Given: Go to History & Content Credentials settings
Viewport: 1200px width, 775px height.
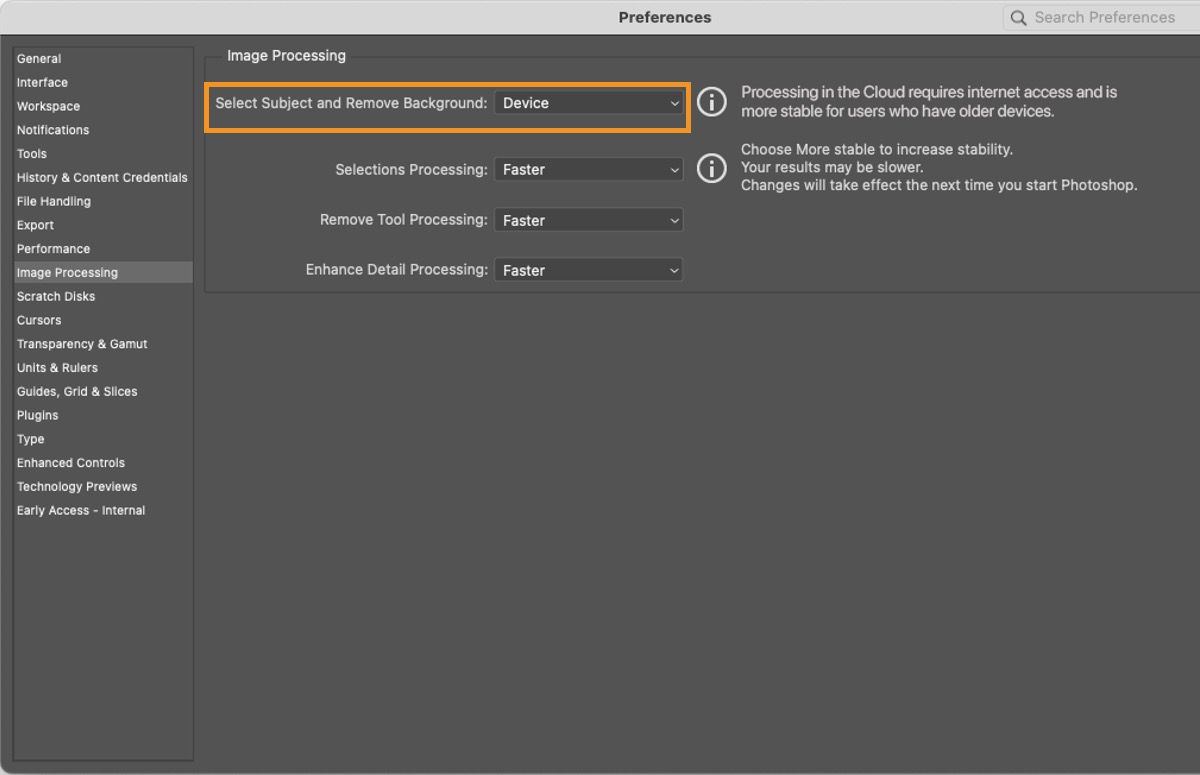Looking at the screenshot, I should (x=102, y=177).
